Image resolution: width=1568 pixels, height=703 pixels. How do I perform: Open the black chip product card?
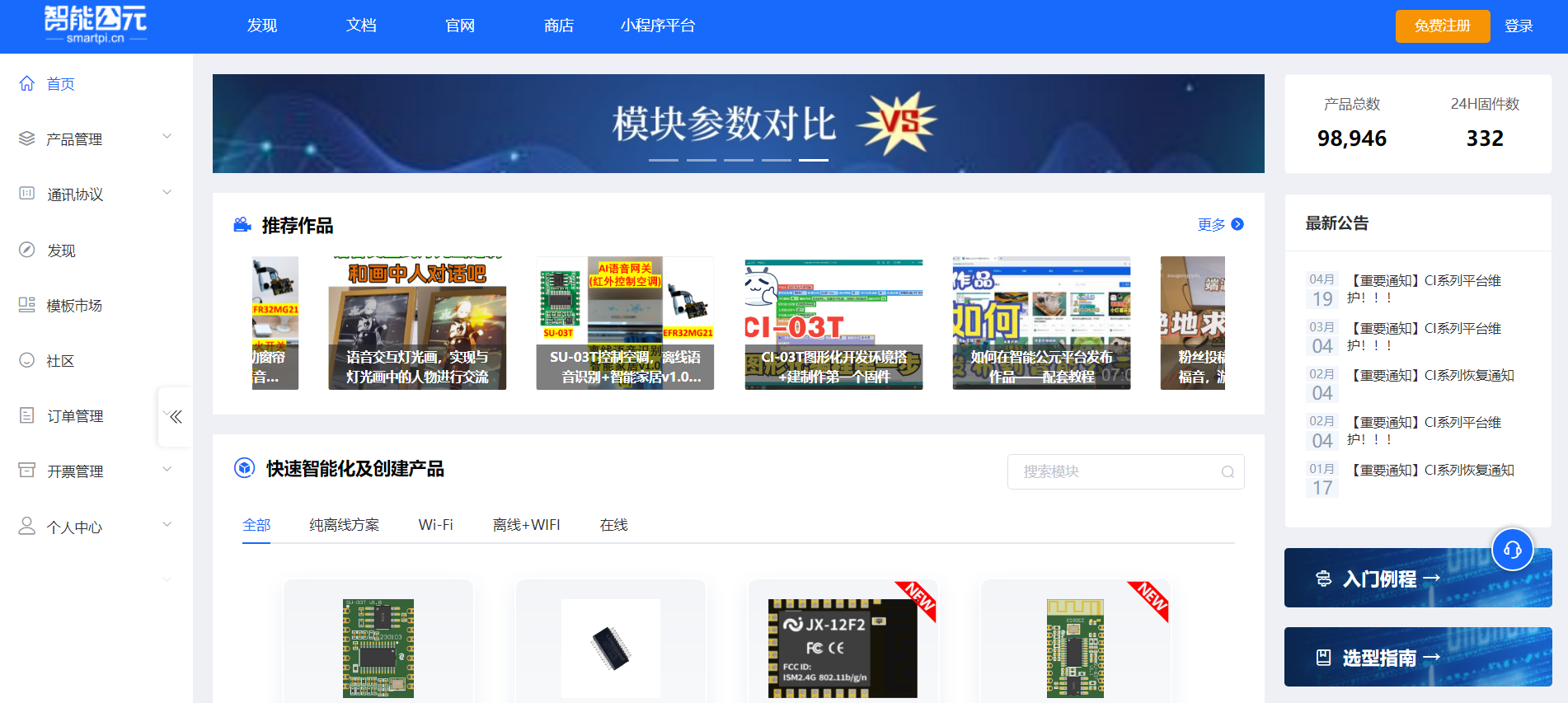[611, 642]
